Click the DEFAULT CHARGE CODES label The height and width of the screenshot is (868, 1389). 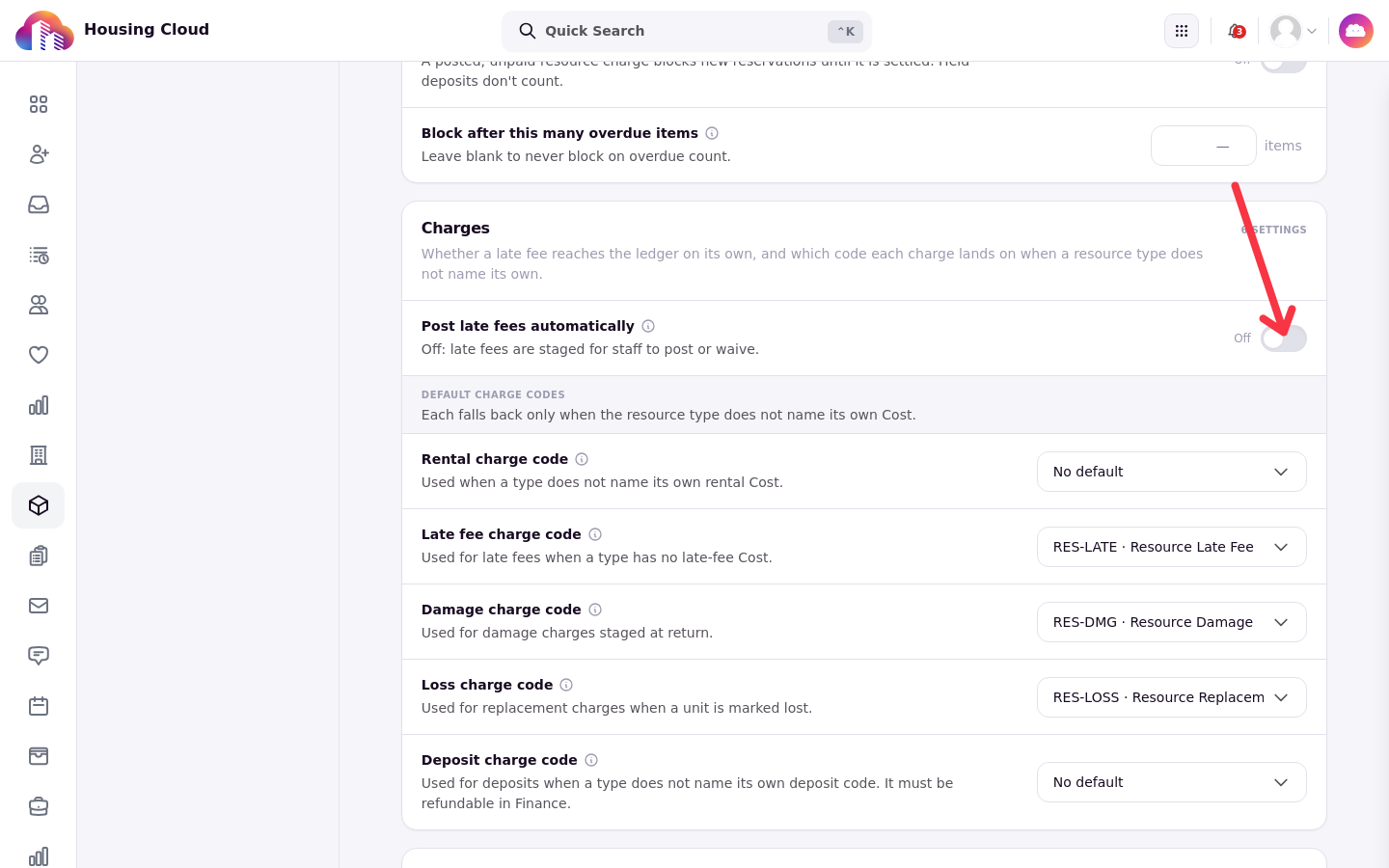(493, 394)
